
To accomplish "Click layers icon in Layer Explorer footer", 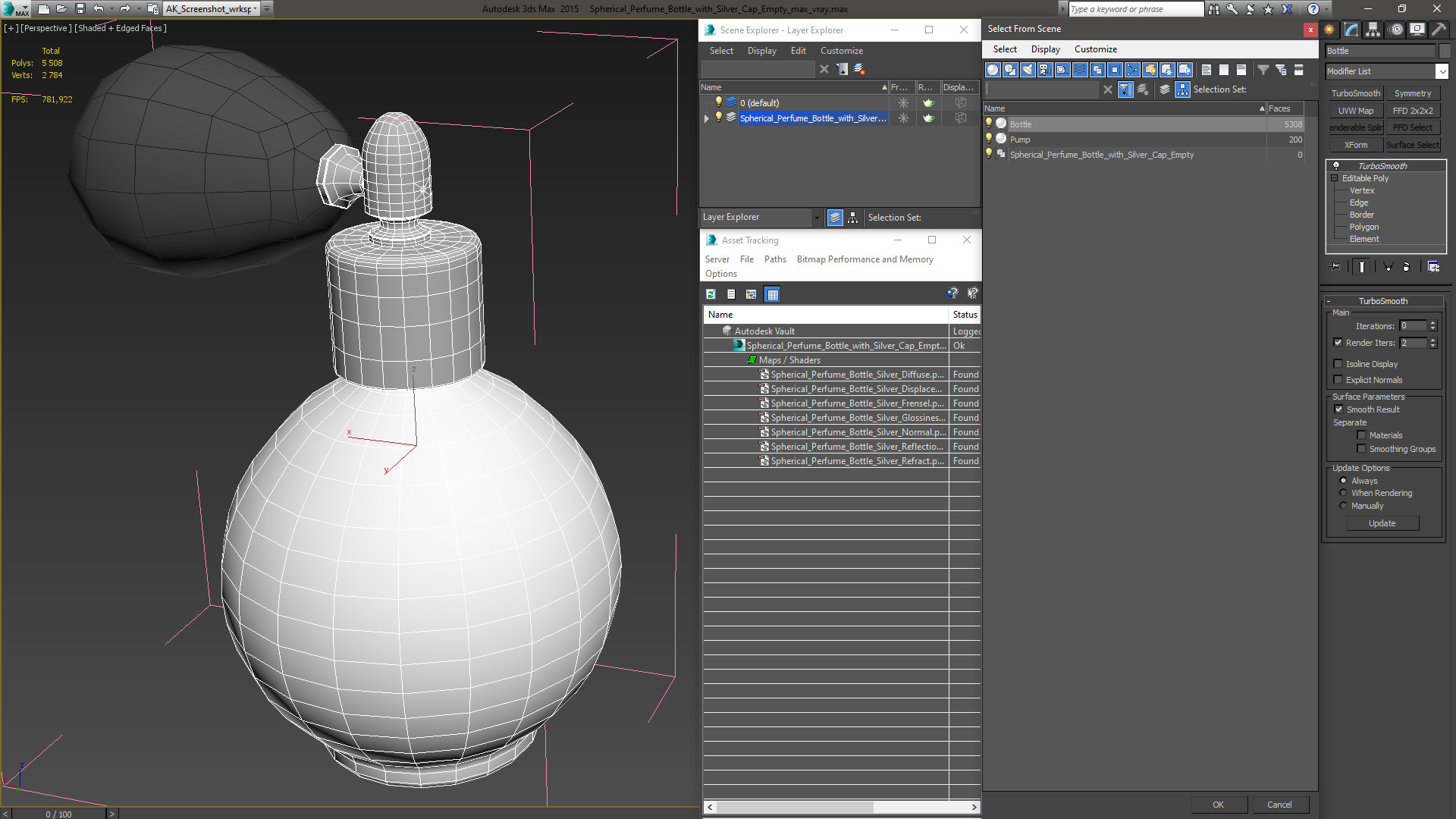I will (x=835, y=218).
